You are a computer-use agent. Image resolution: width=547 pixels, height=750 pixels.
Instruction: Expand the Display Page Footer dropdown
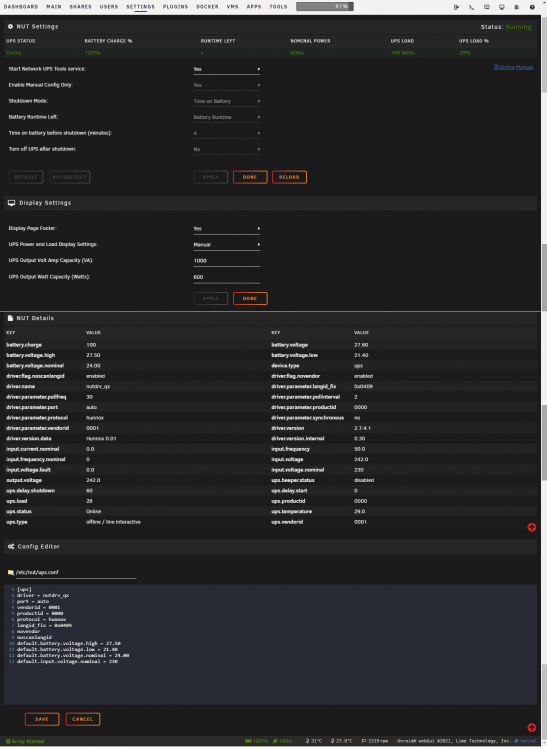(227, 229)
